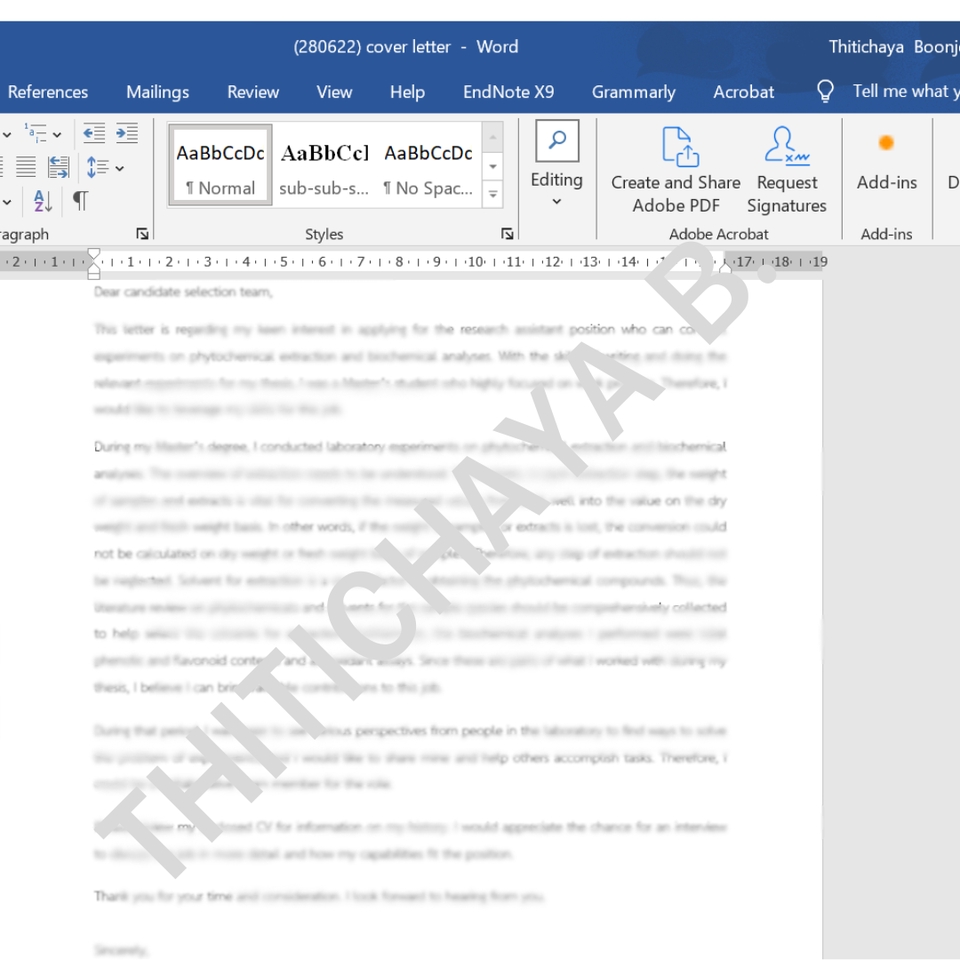Image resolution: width=960 pixels, height=960 pixels.
Task: Open the Mailings tab
Action: (157, 92)
